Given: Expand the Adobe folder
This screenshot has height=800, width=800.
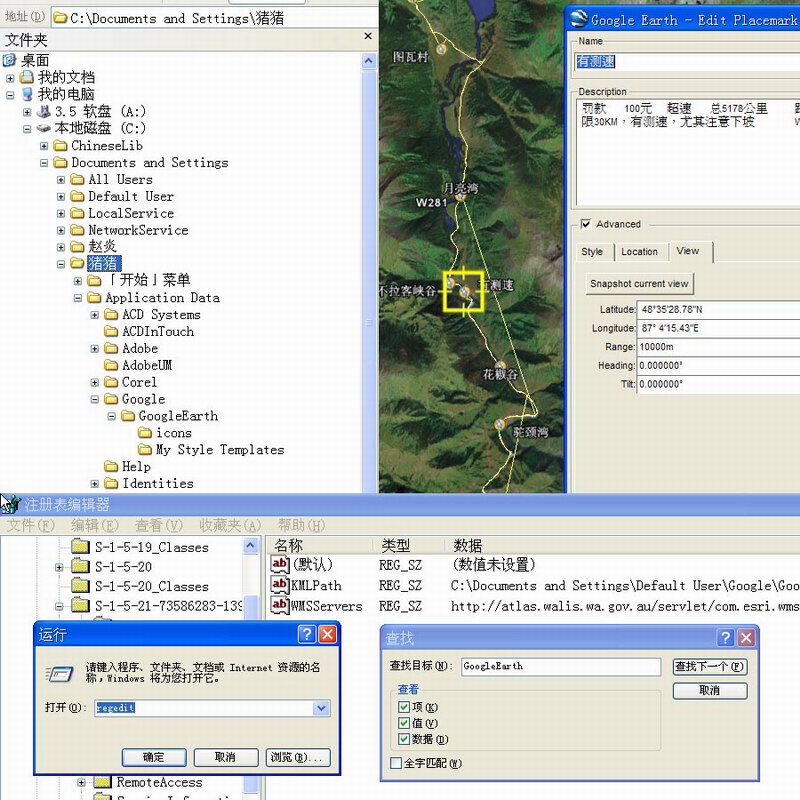Looking at the screenshot, I should [94, 348].
